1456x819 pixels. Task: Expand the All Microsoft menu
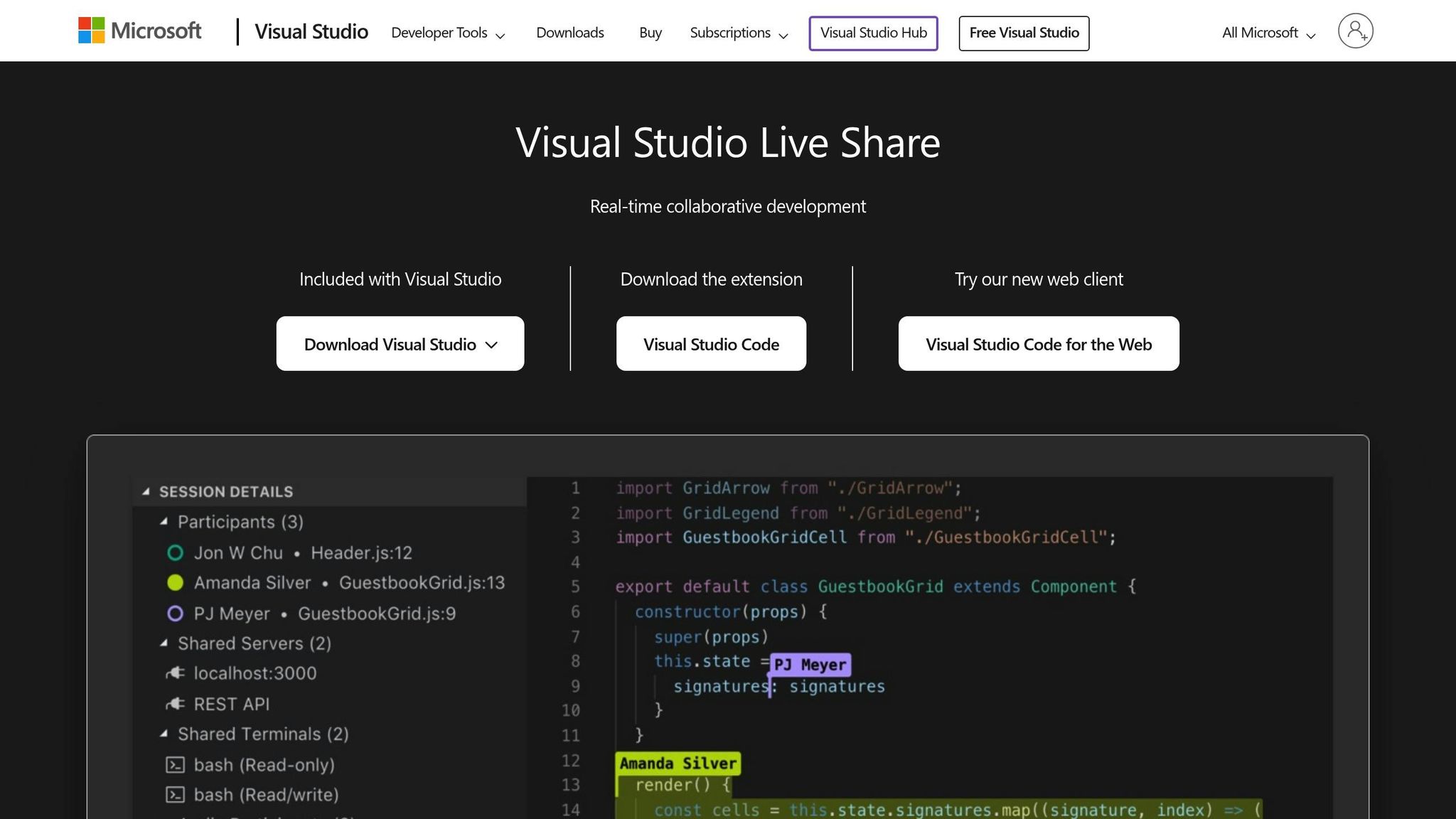1268,33
